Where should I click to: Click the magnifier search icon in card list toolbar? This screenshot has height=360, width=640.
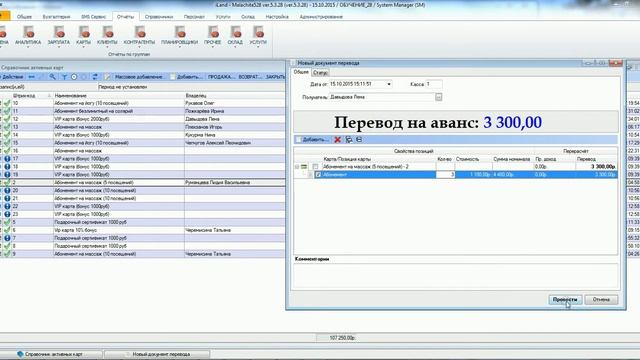pos(53,77)
